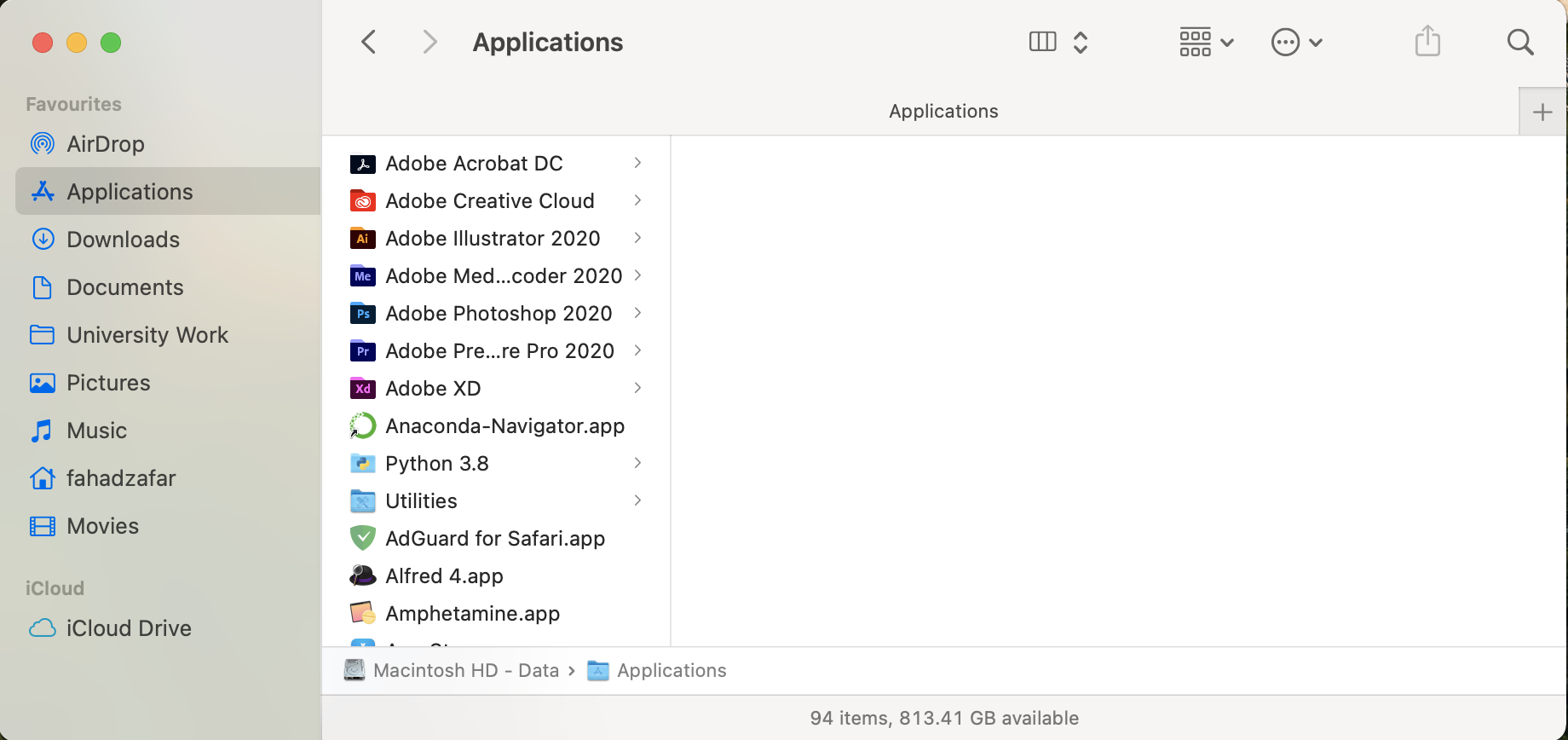
Task: Click the yellow minimize window button
Action: tap(77, 43)
